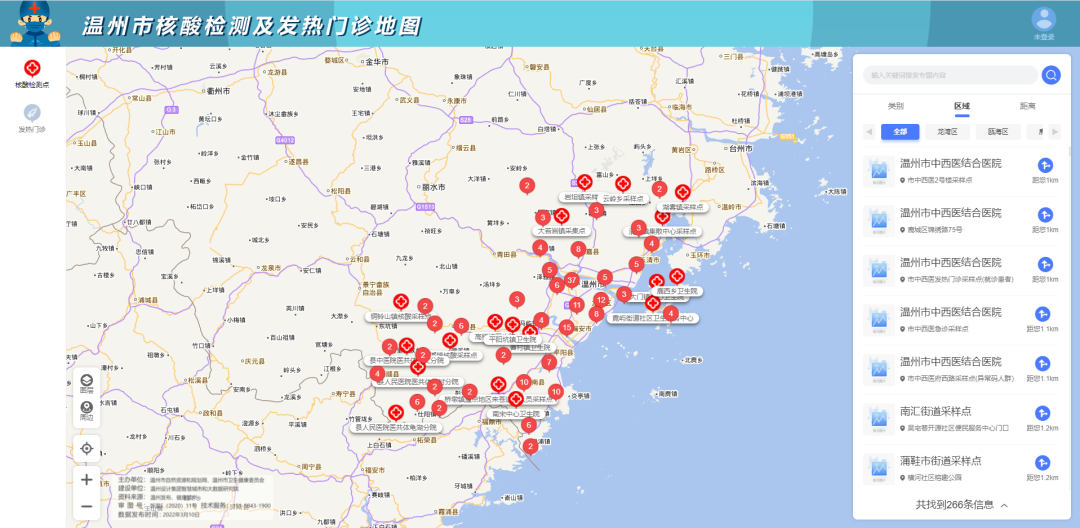Select the 核酸检测点 layer icon
1080x528 pixels.
click(x=31, y=68)
